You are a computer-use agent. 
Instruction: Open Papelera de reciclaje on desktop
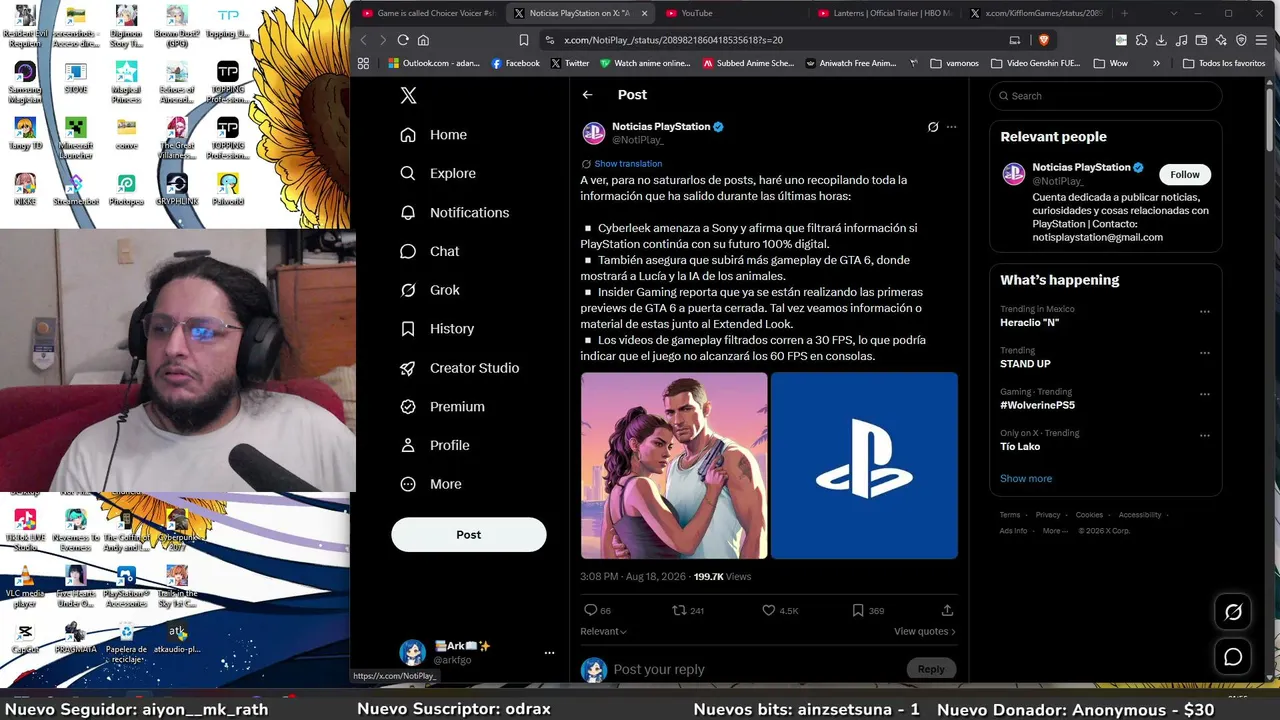click(126, 643)
